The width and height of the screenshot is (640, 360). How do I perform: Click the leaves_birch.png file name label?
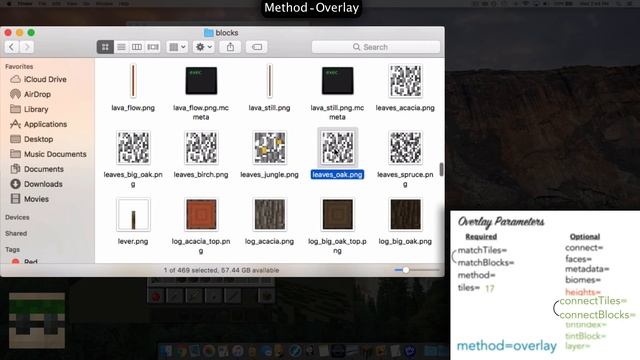pyautogui.click(x=201, y=175)
